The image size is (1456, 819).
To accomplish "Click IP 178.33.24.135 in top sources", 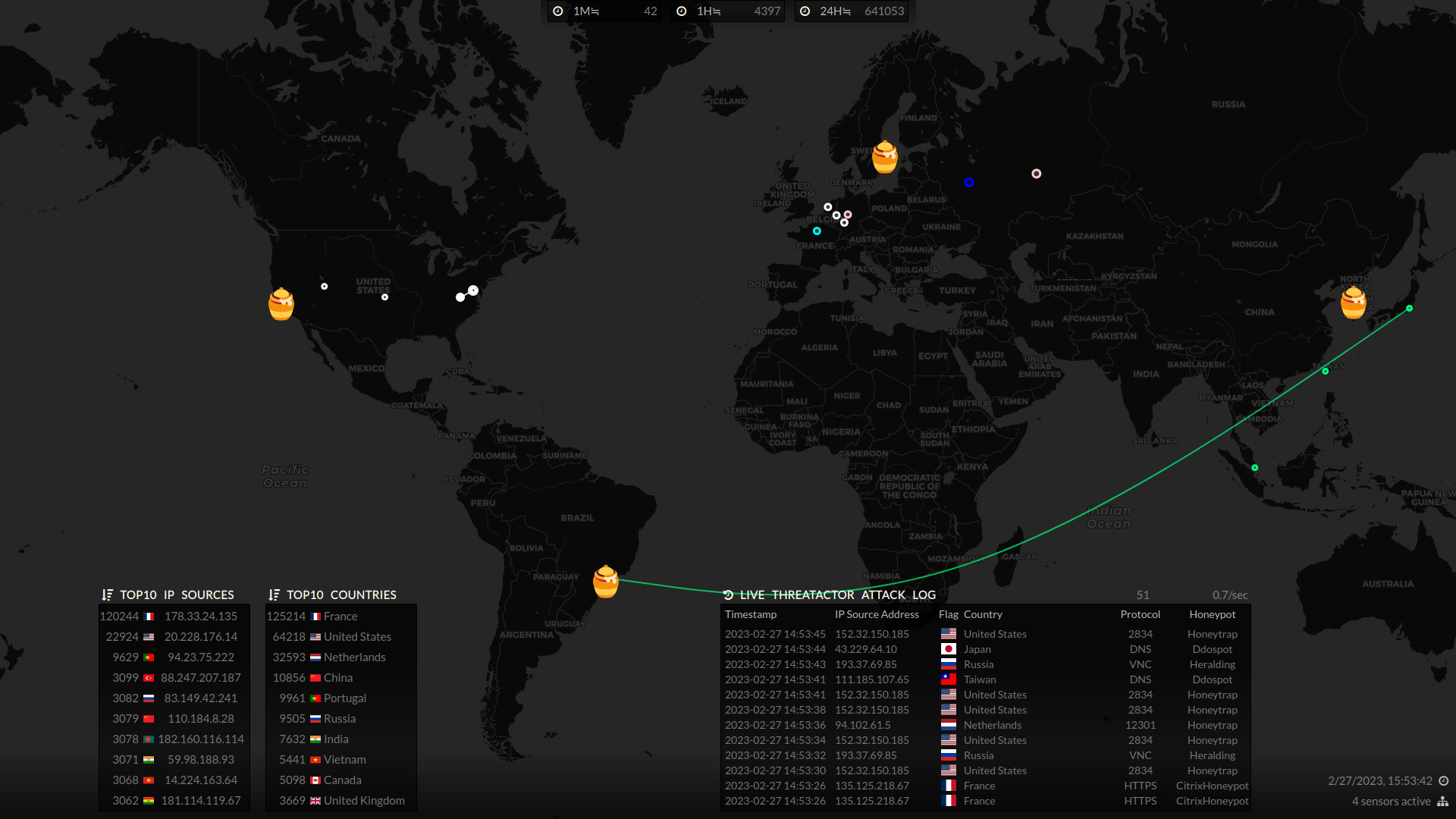I will (201, 617).
